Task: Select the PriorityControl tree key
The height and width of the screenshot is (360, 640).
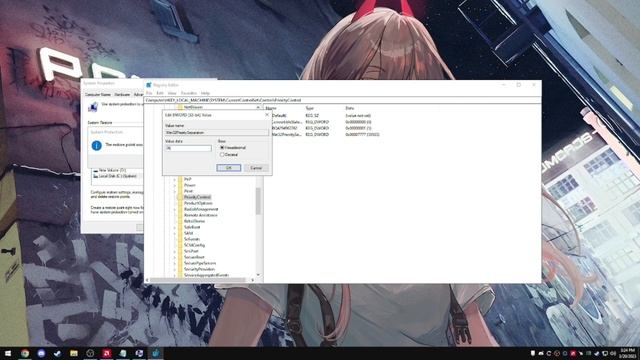Action: (x=197, y=197)
